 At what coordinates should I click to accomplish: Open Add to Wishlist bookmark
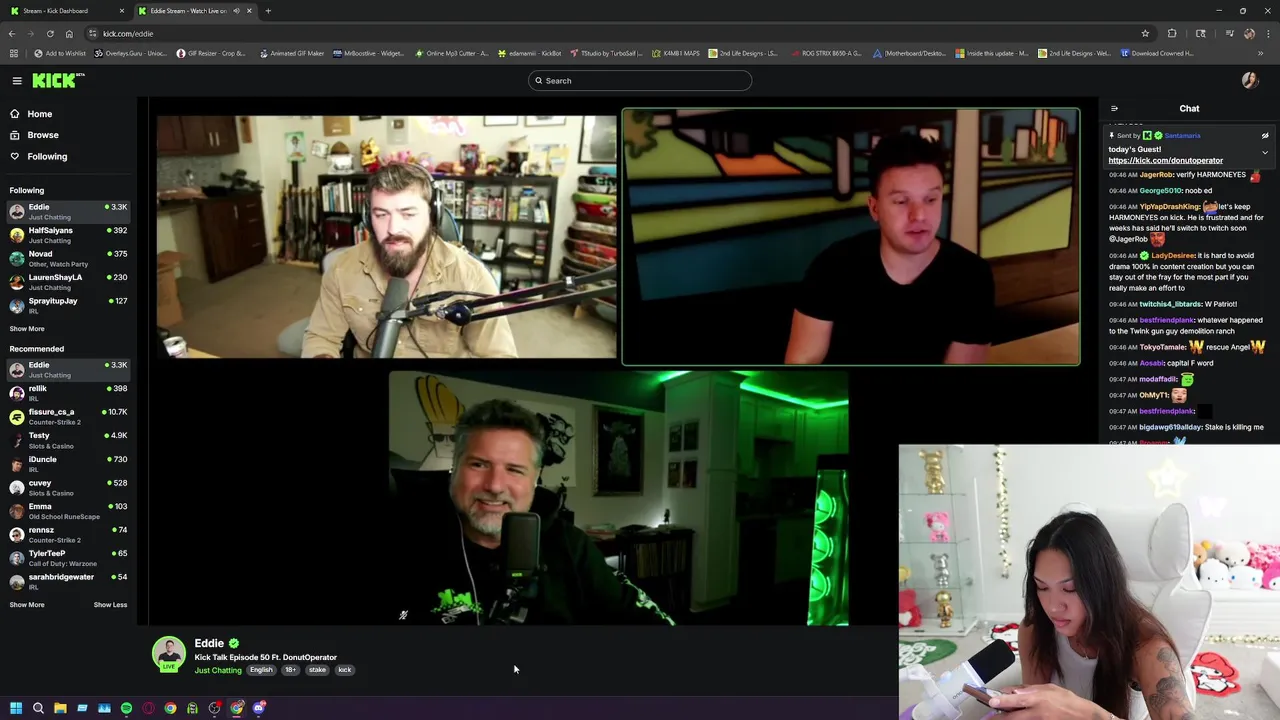tap(60, 53)
